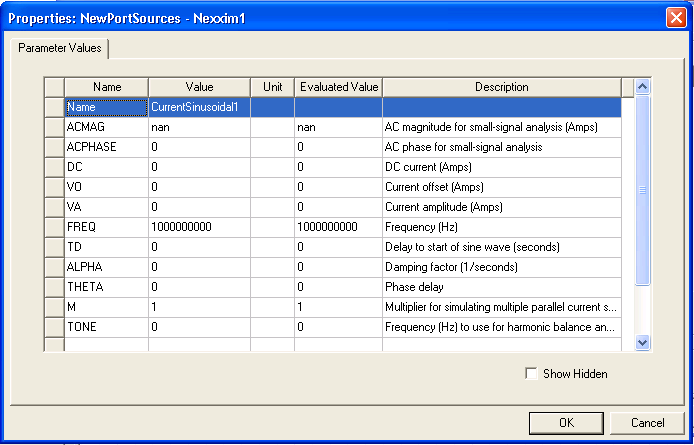Select the ALPHA parameter name cell
This screenshot has width=694, height=445.
pyautogui.click(x=106, y=267)
